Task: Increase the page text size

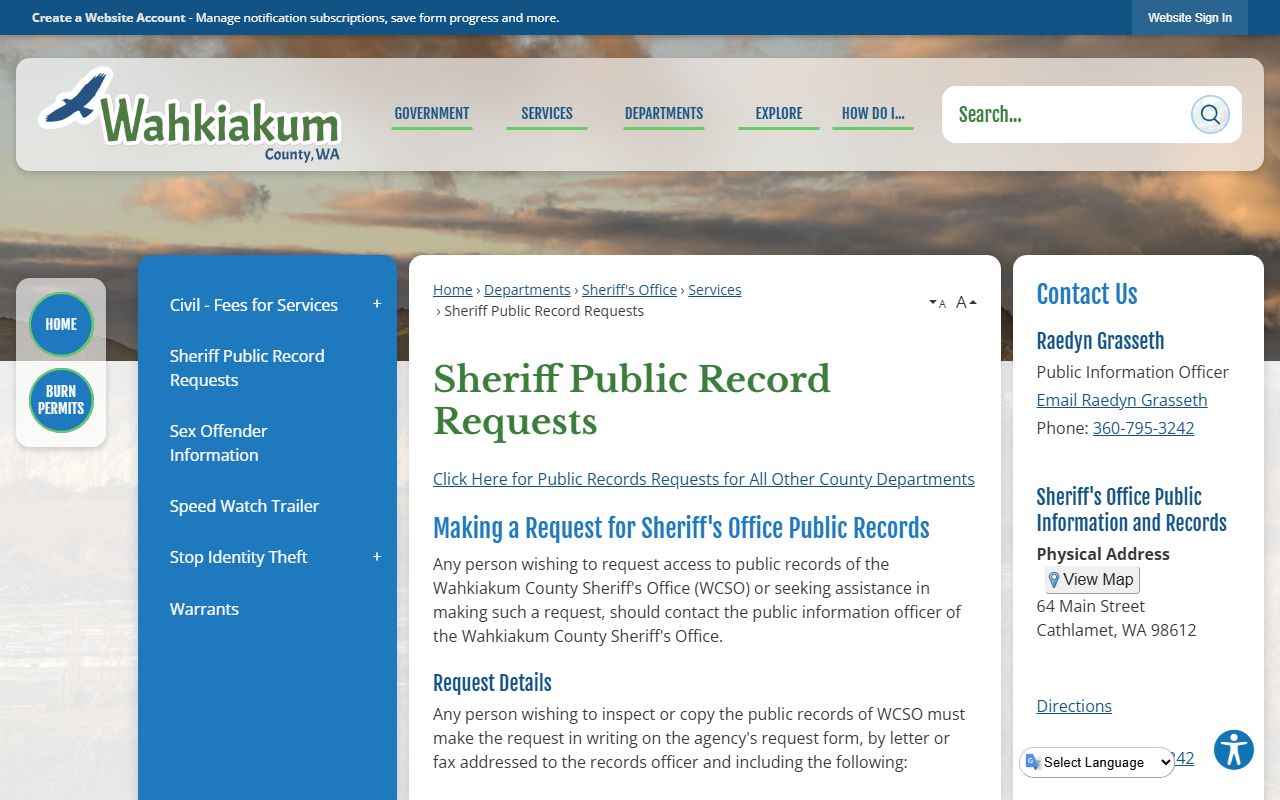Action: pos(966,302)
